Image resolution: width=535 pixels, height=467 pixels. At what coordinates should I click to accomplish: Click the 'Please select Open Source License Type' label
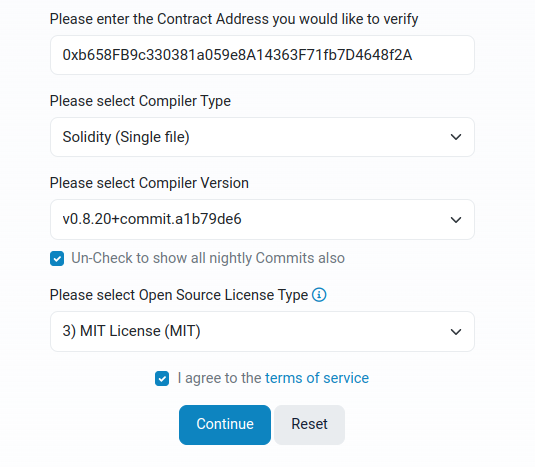pyautogui.click(x=179, y=295)
